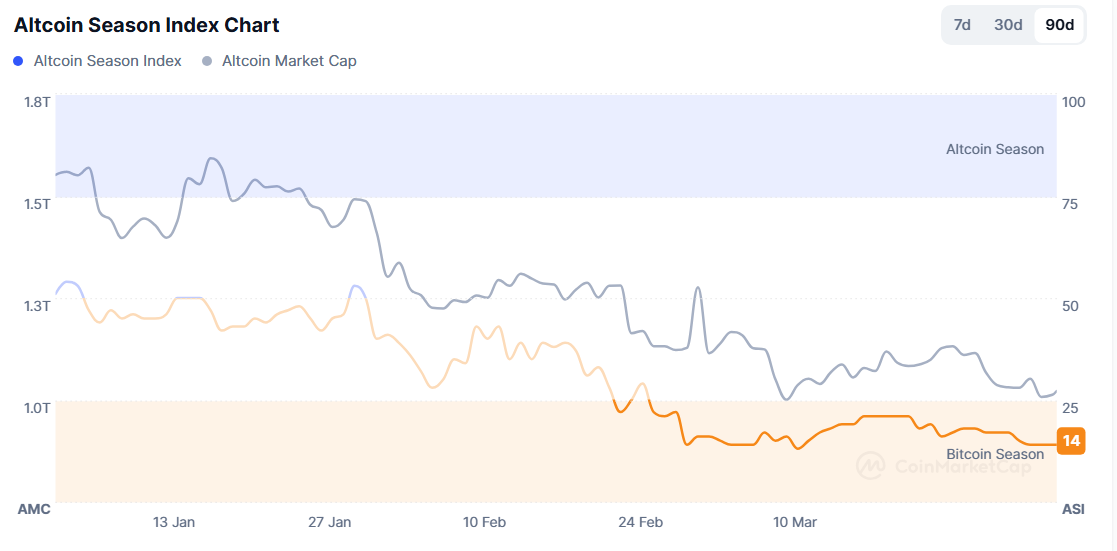
Task: Click the 10 Feb date marker
Action: (484, 522)
